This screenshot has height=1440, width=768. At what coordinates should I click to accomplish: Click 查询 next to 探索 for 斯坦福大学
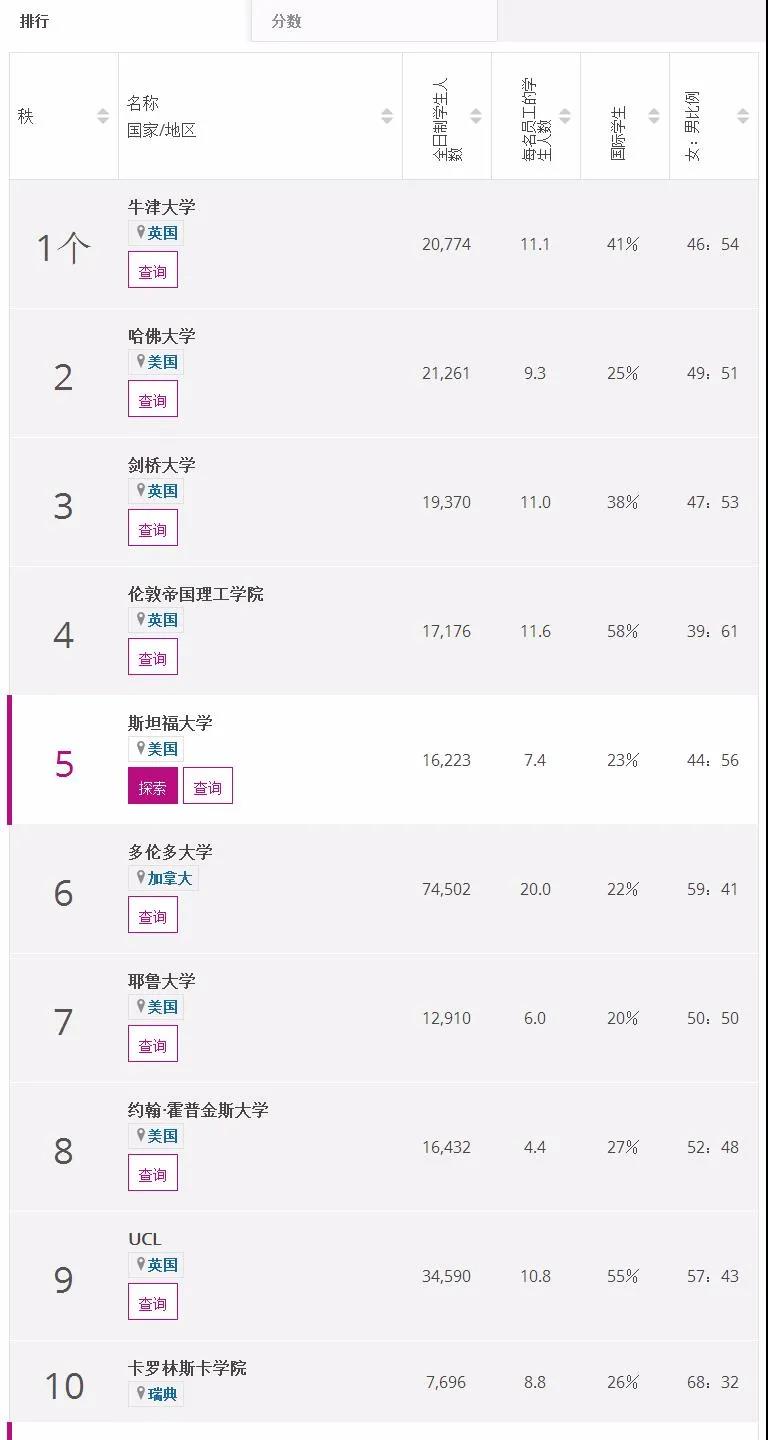click(x=208, y=787)
